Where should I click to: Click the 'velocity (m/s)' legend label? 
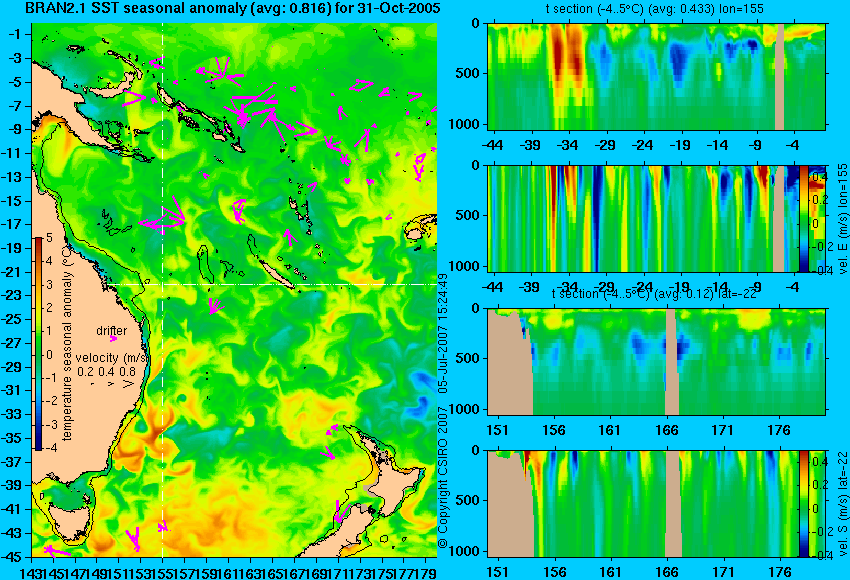pyautogui.click(x=112, y=358)
